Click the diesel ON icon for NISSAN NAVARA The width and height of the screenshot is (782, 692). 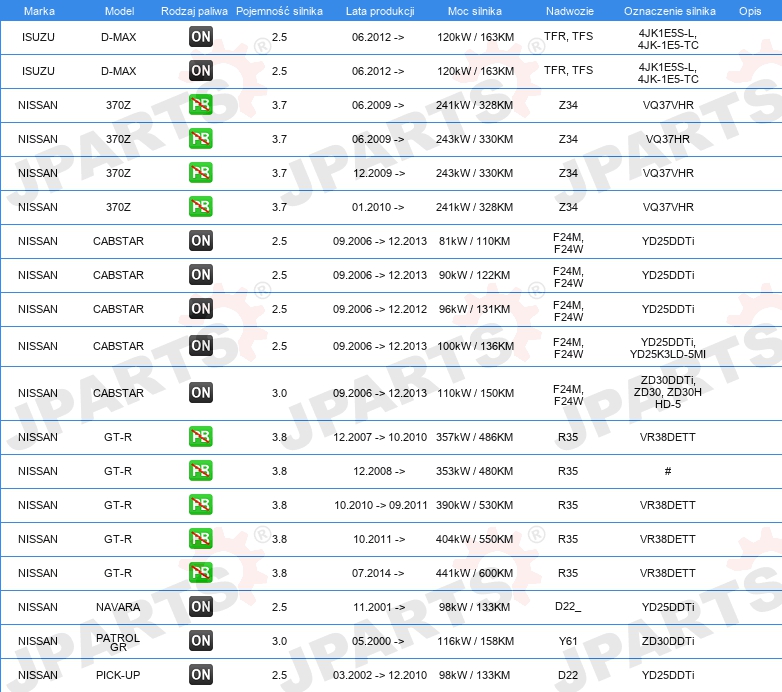tap(200, 607)
